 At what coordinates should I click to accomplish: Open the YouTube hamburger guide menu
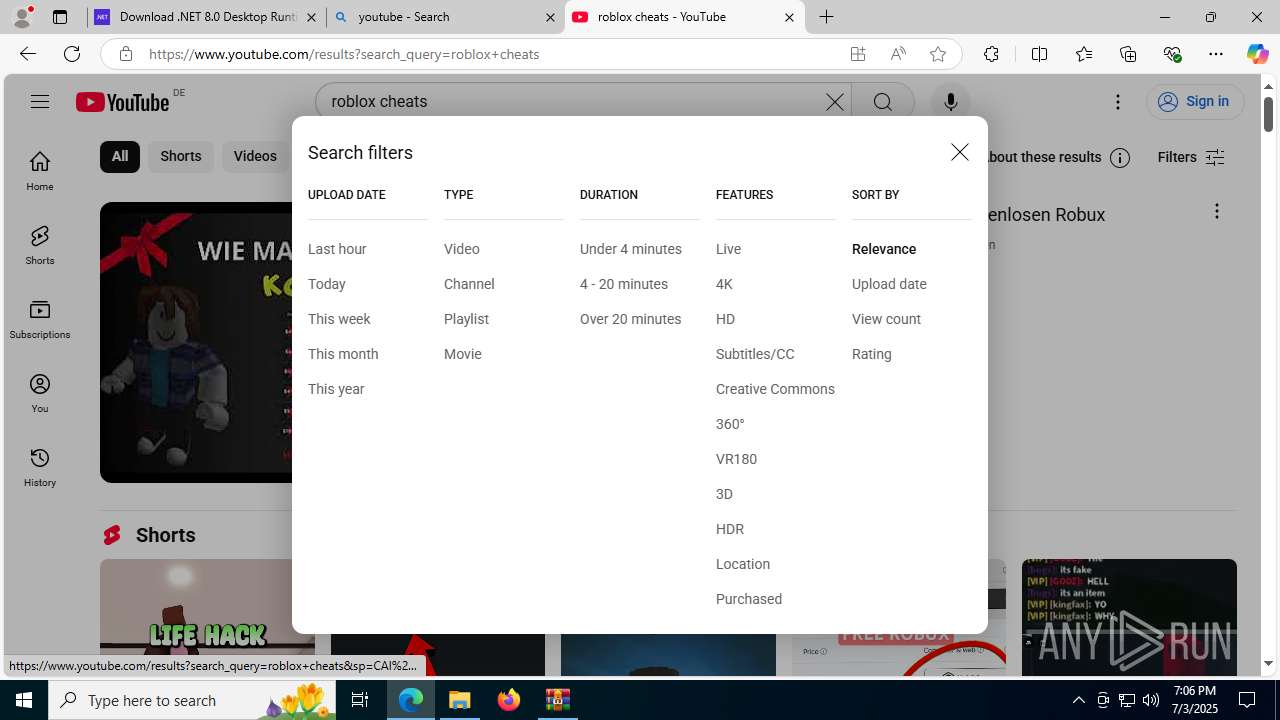[x=40, y=101]
